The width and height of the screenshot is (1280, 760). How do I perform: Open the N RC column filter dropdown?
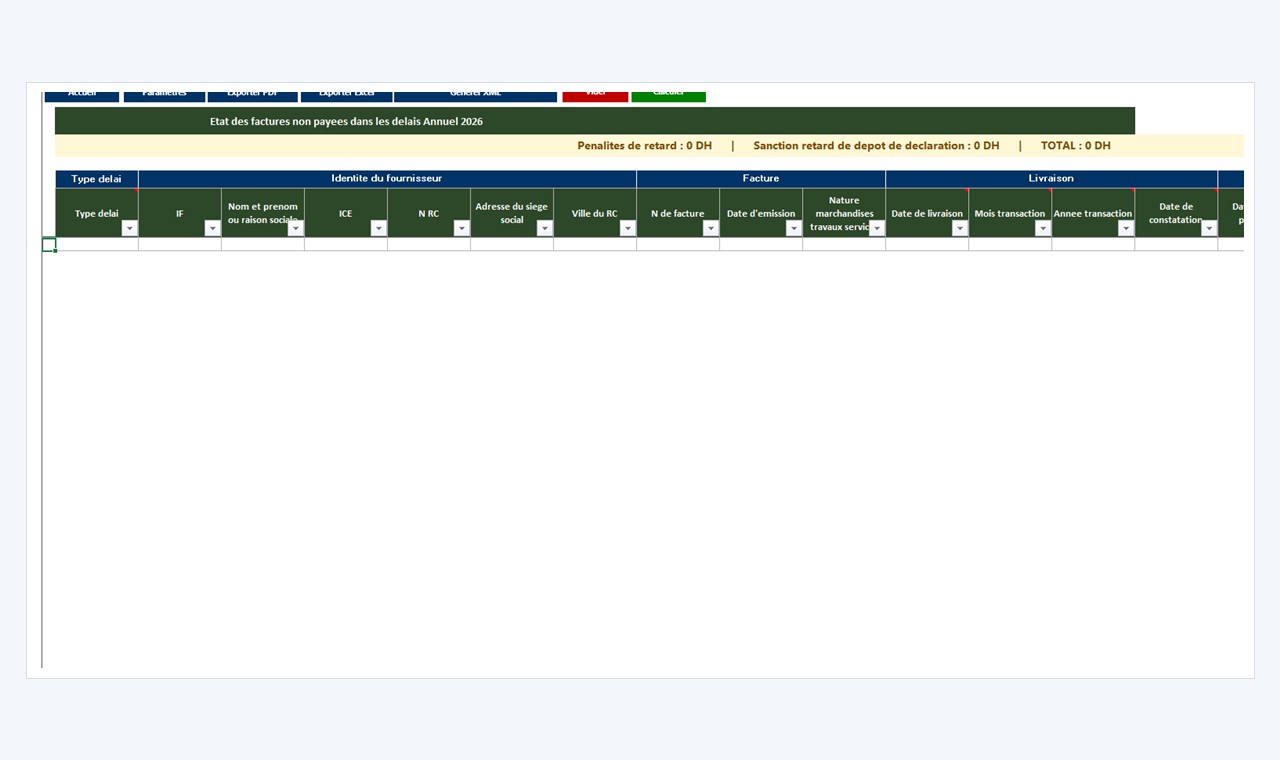point(461,228)
